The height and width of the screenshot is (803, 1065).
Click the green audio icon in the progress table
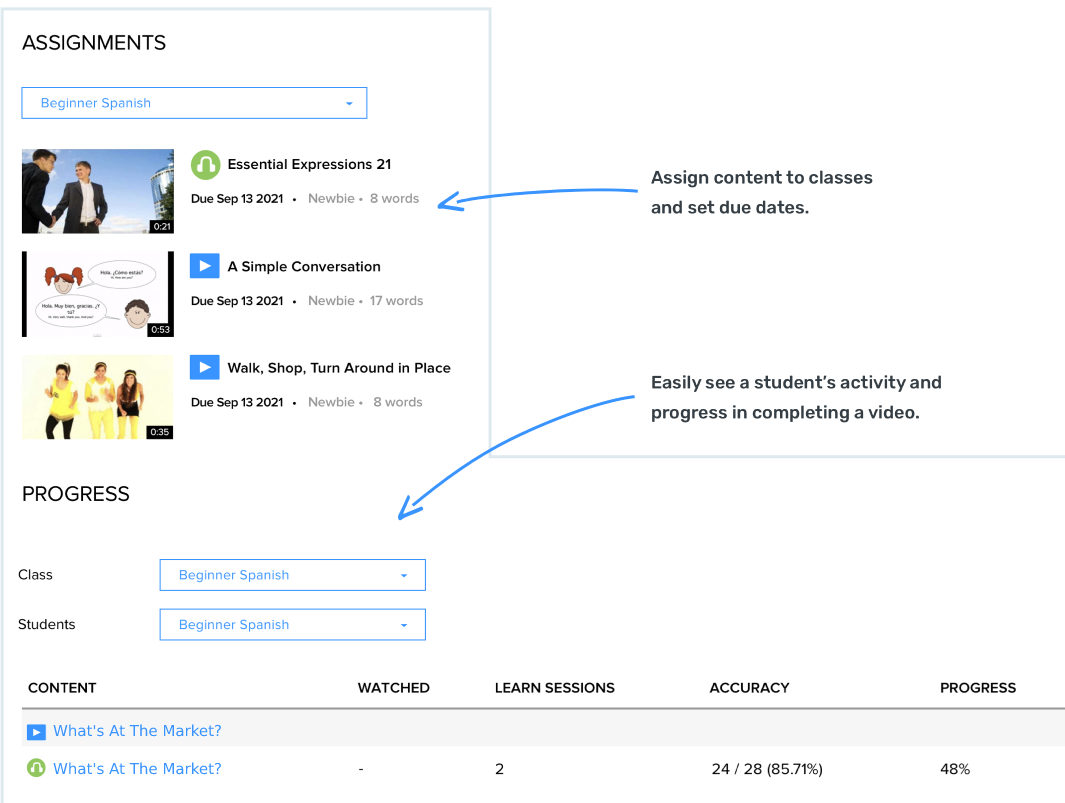click(x=36, y=768)
